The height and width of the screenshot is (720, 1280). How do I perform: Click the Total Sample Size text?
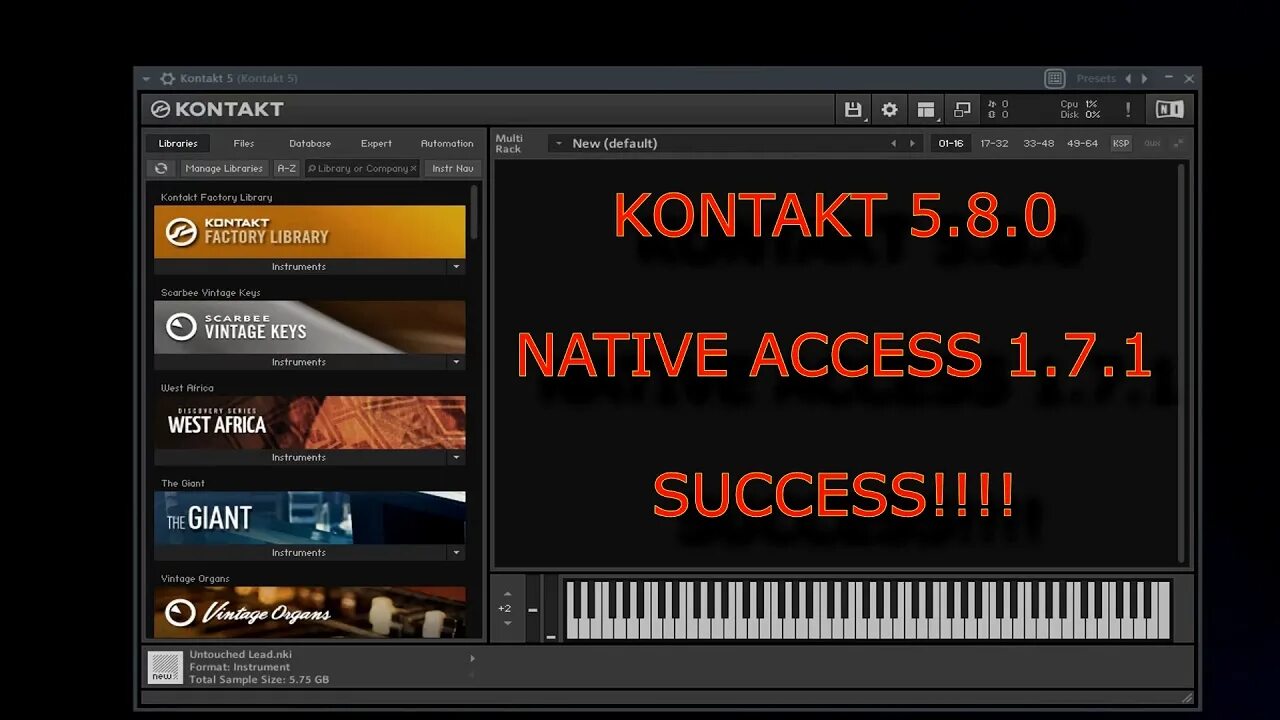pyautogui.click(x=259, y=680)
